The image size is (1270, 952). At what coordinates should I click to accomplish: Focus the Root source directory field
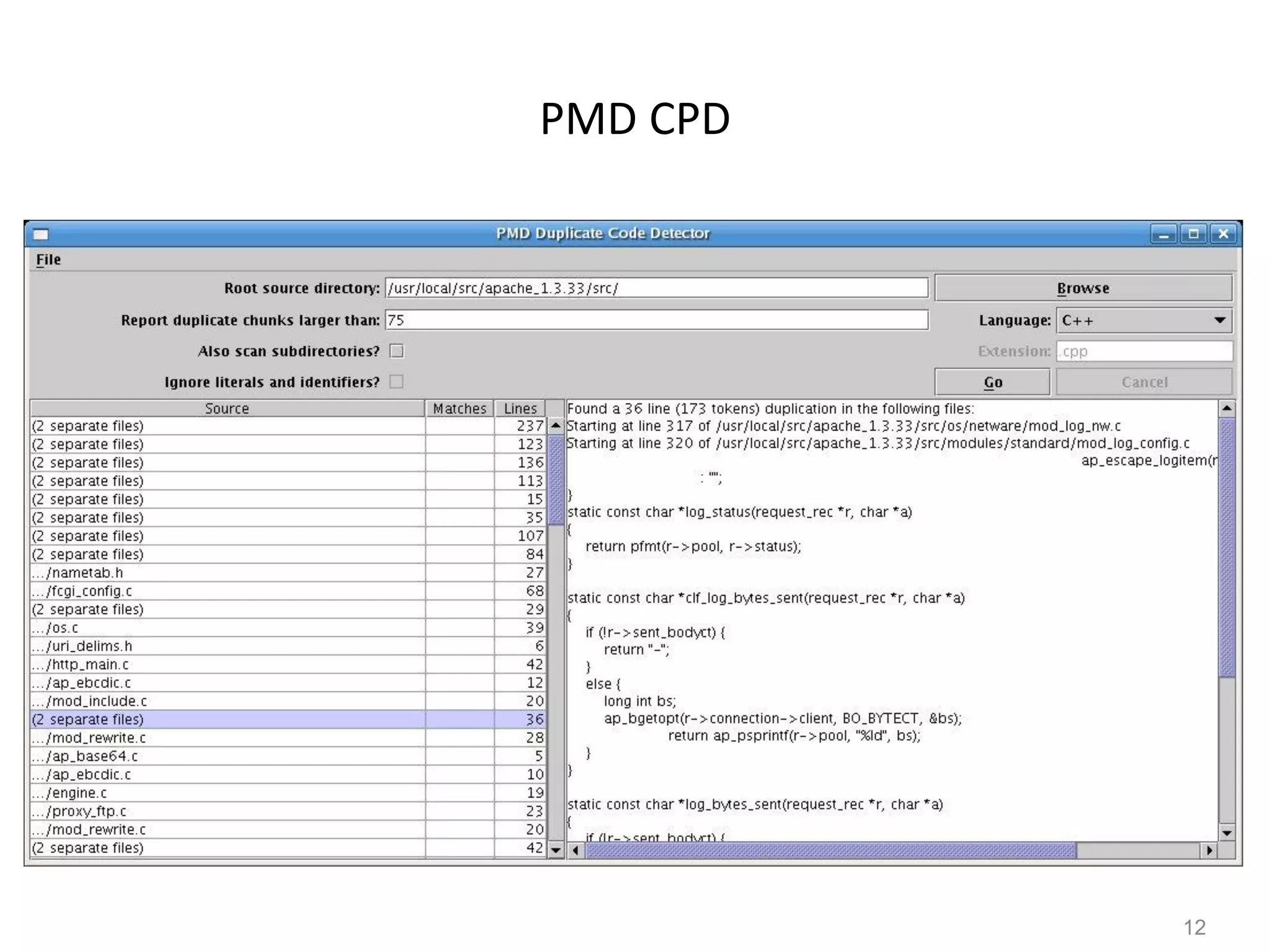tap(657, 288)
